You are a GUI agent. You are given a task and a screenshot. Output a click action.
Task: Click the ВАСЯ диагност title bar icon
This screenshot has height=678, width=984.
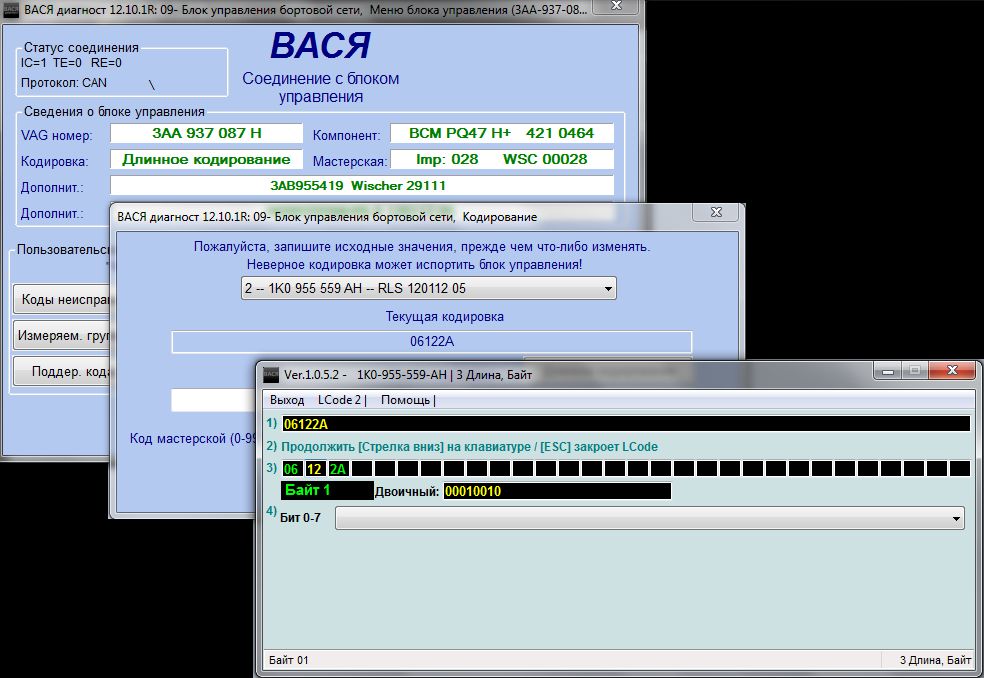(11, 10)
